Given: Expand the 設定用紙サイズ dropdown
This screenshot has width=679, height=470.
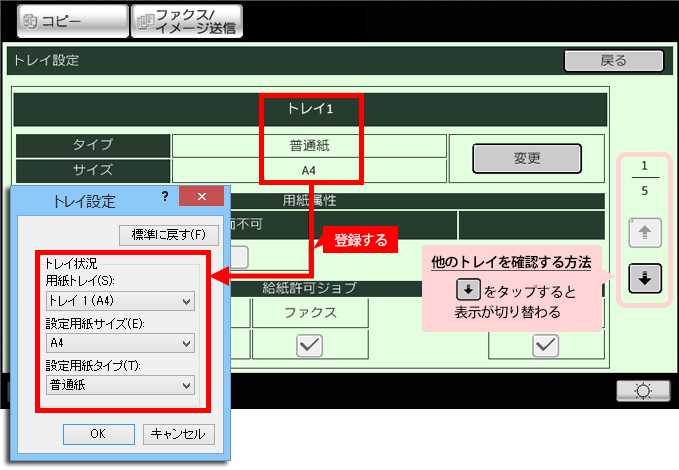Looking at the screenshot, I should pos(120,343).
